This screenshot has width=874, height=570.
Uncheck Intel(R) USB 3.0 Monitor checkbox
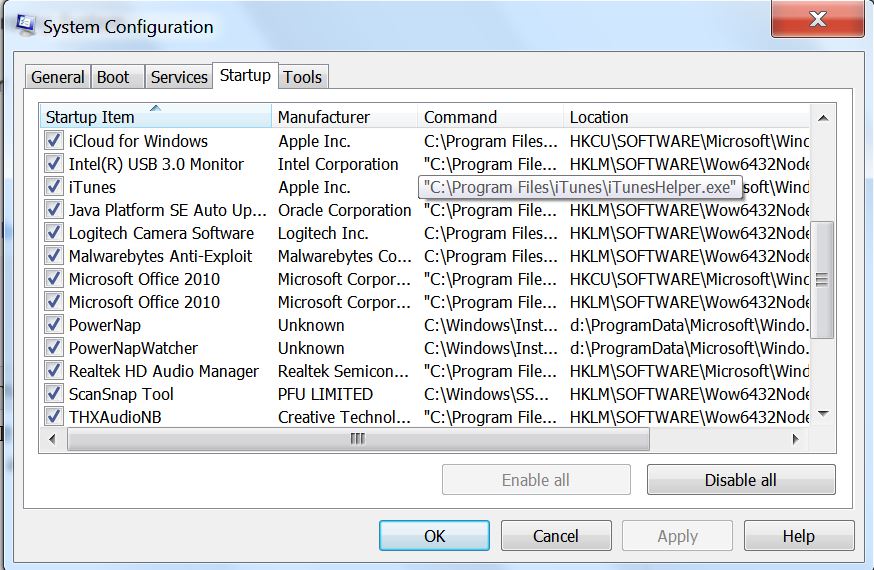[54, 164]
